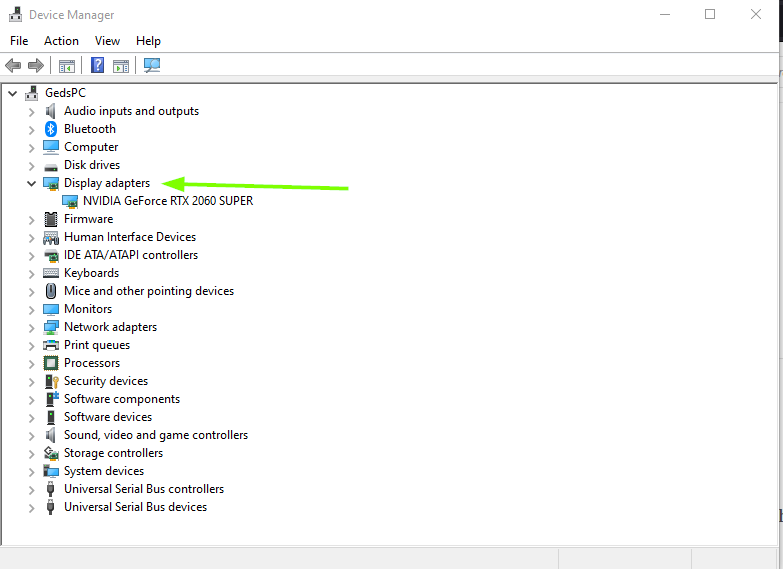Screen dimensions: 783x569
Task: Expand the Disk drives chevron
Action: 31,166
